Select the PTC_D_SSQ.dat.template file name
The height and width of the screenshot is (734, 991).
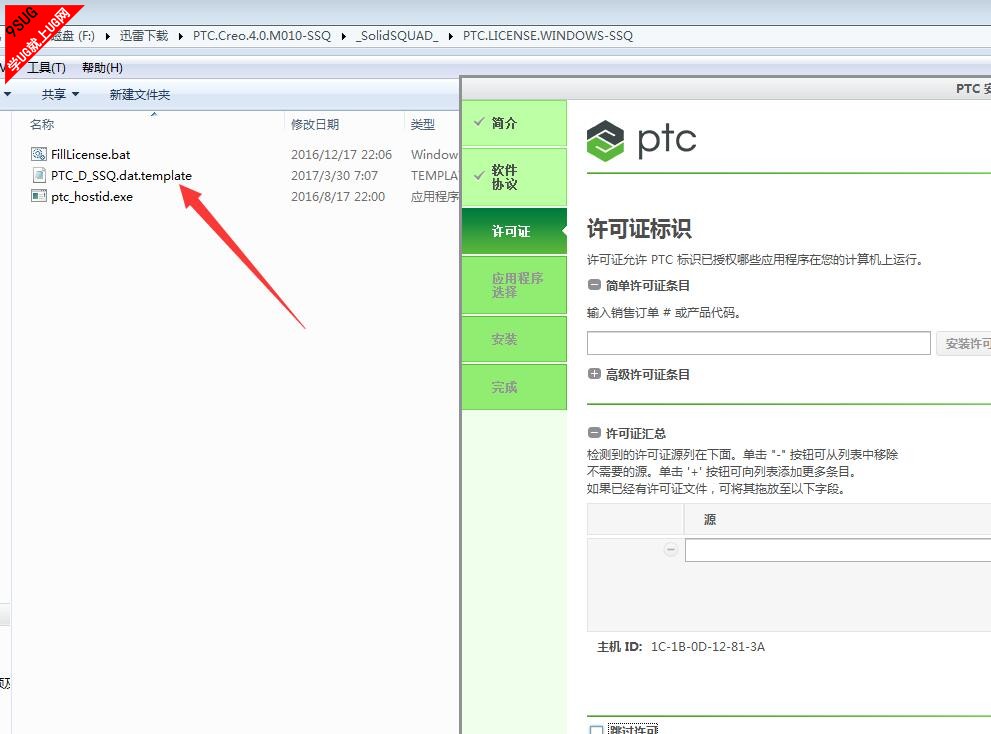(121, 175)
